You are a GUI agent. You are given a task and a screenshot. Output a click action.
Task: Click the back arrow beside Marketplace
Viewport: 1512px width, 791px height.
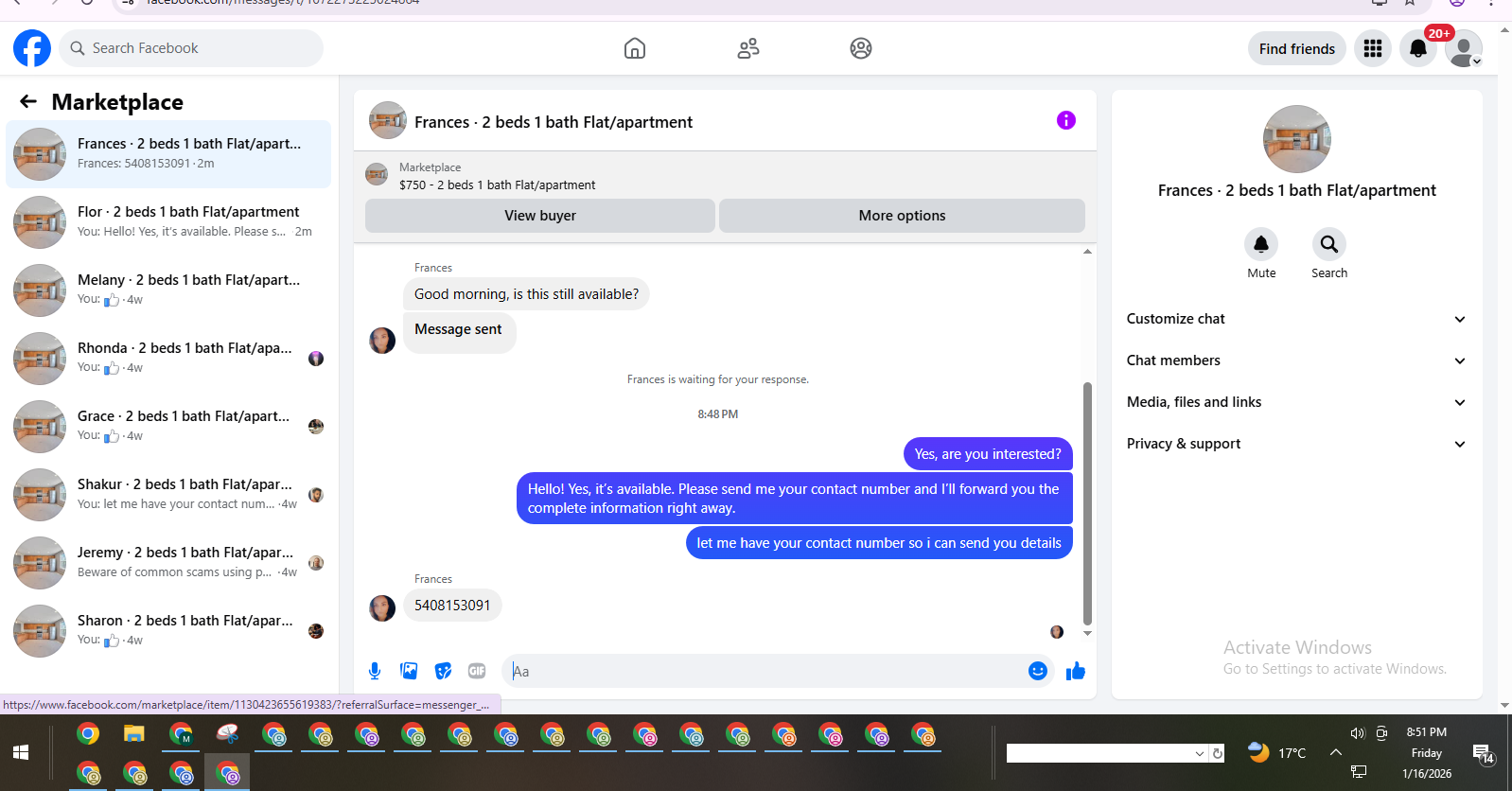[x=28, y=101]
